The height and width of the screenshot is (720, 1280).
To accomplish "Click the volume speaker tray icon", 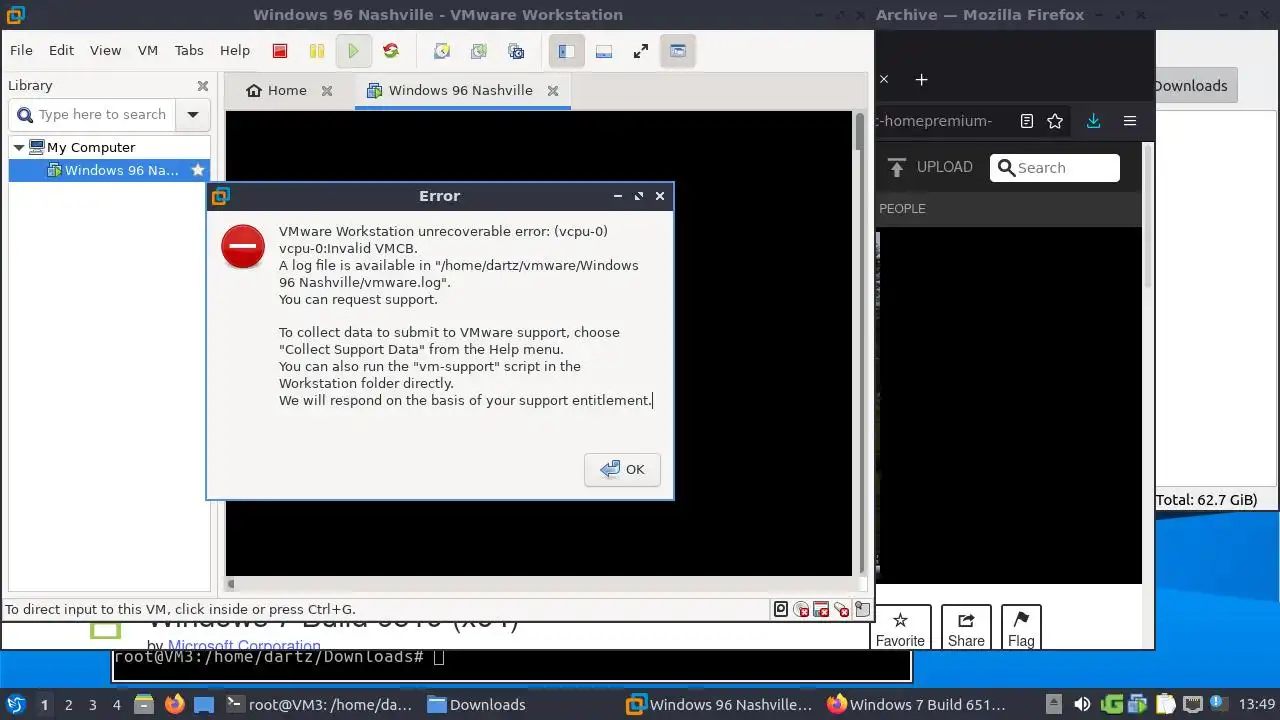I will tap(1083, 704).
